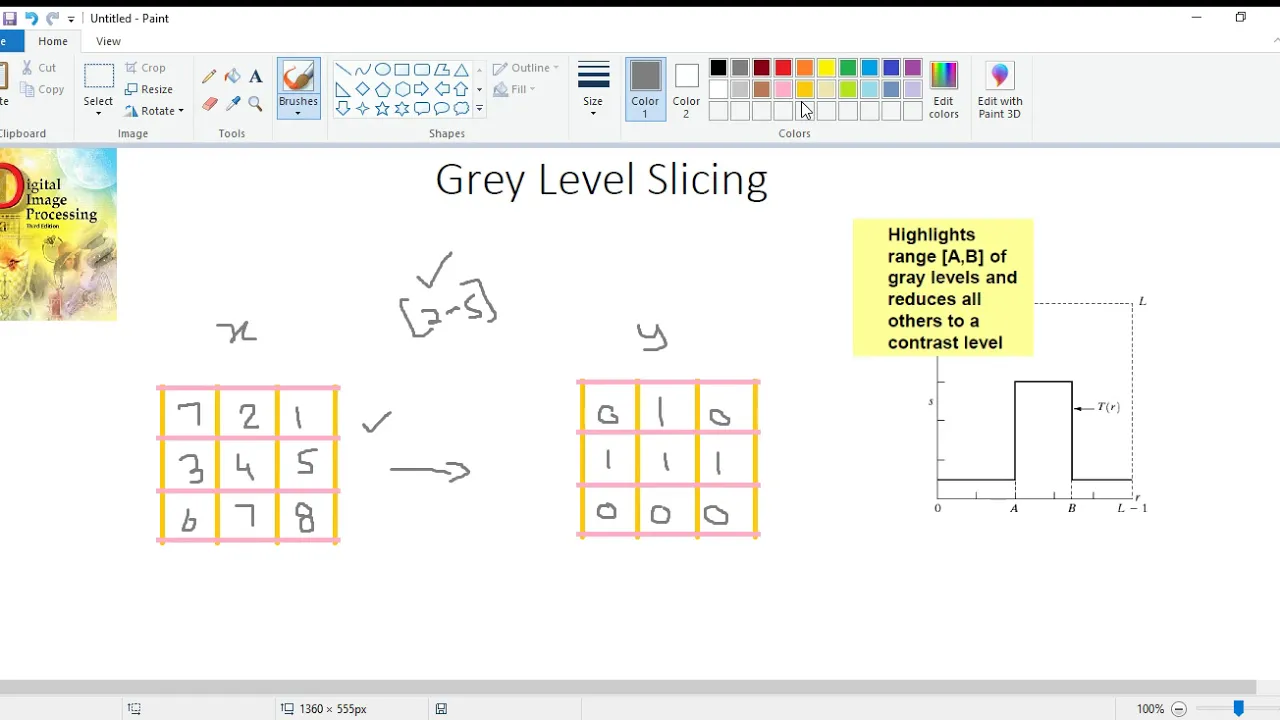The image size is (1280, 720).
Task: Click the zoom slider handle in status bar
Action: point(1238,708)
